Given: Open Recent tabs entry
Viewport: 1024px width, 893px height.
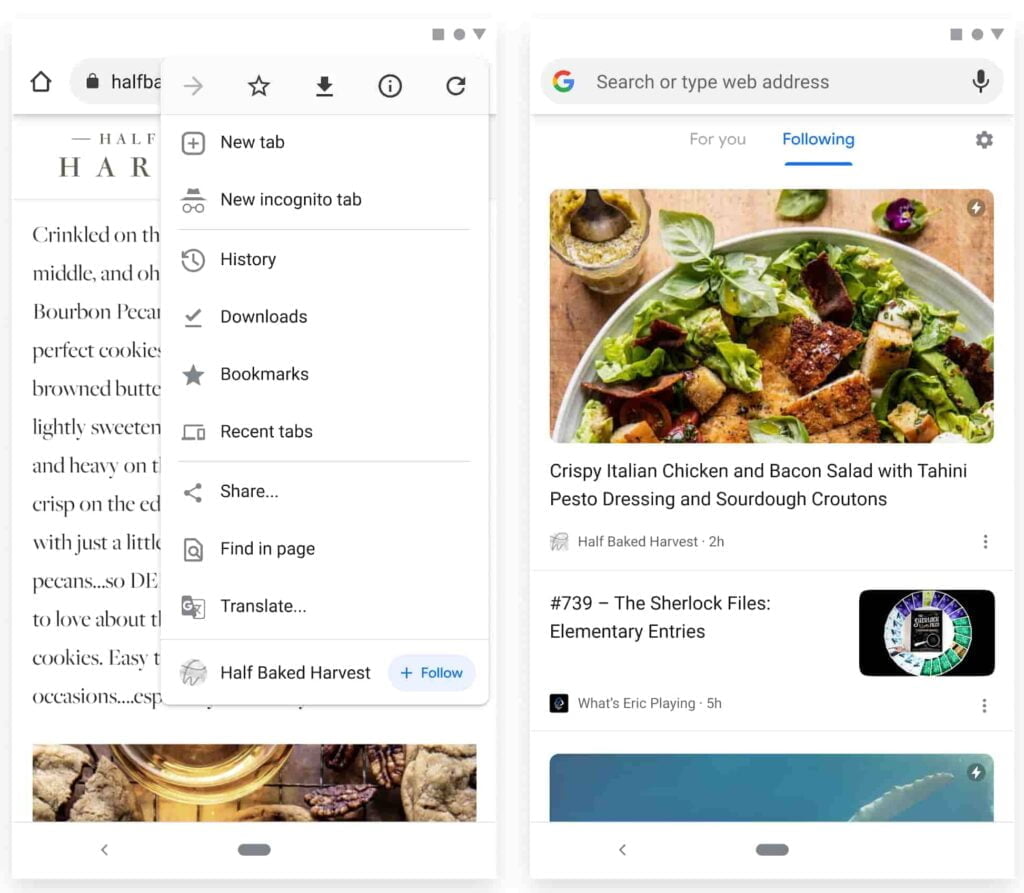Looking at the screenshot, I should (325, 432).
